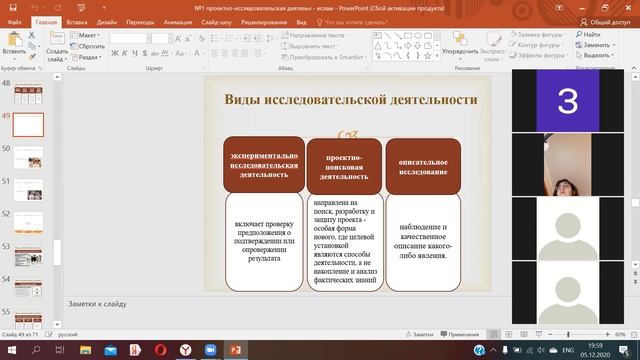This screenshot has width=640, height=360.
Task: Click the Найти find button
Action: click(588, 34)
